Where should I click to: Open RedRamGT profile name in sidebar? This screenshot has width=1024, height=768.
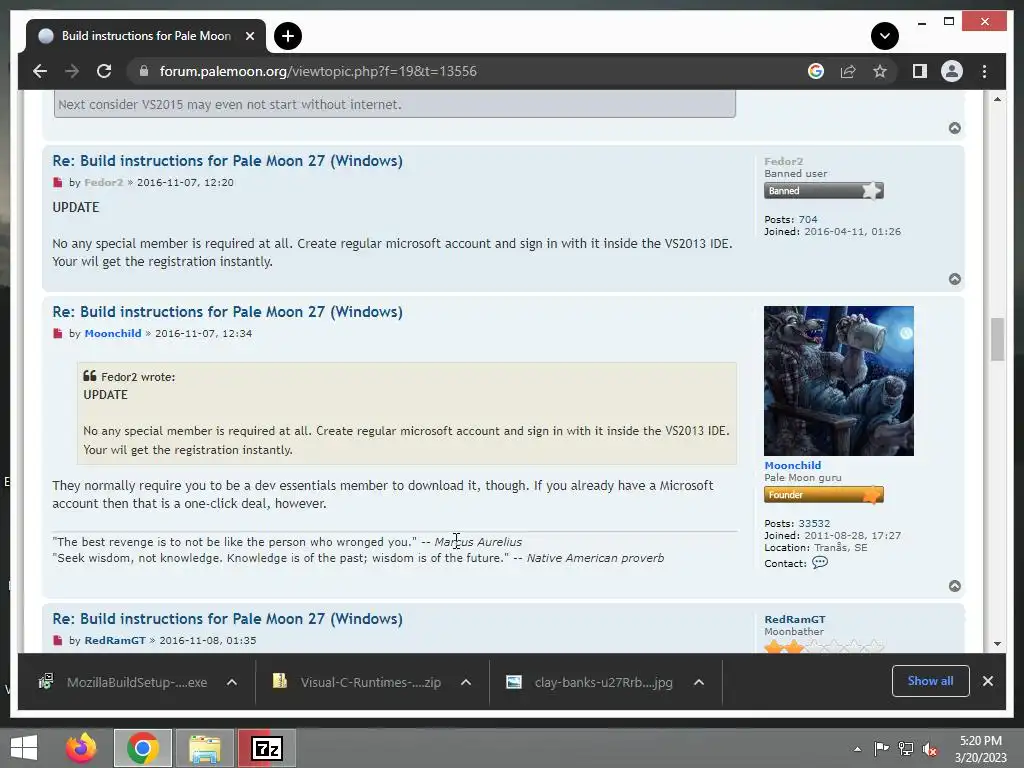pyautogui.click(x=795, y=619)
